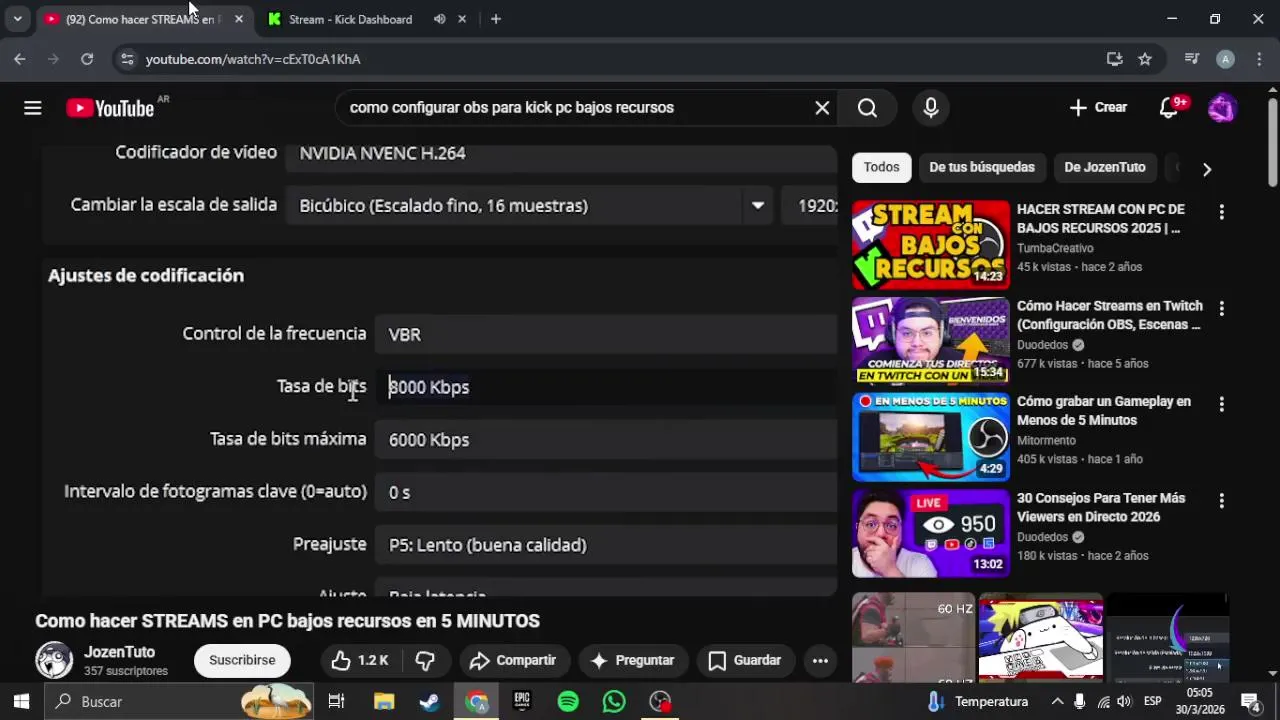1280x720 pixels.
Task: Open the Chrome profile A button
Action: [1225, 59]
